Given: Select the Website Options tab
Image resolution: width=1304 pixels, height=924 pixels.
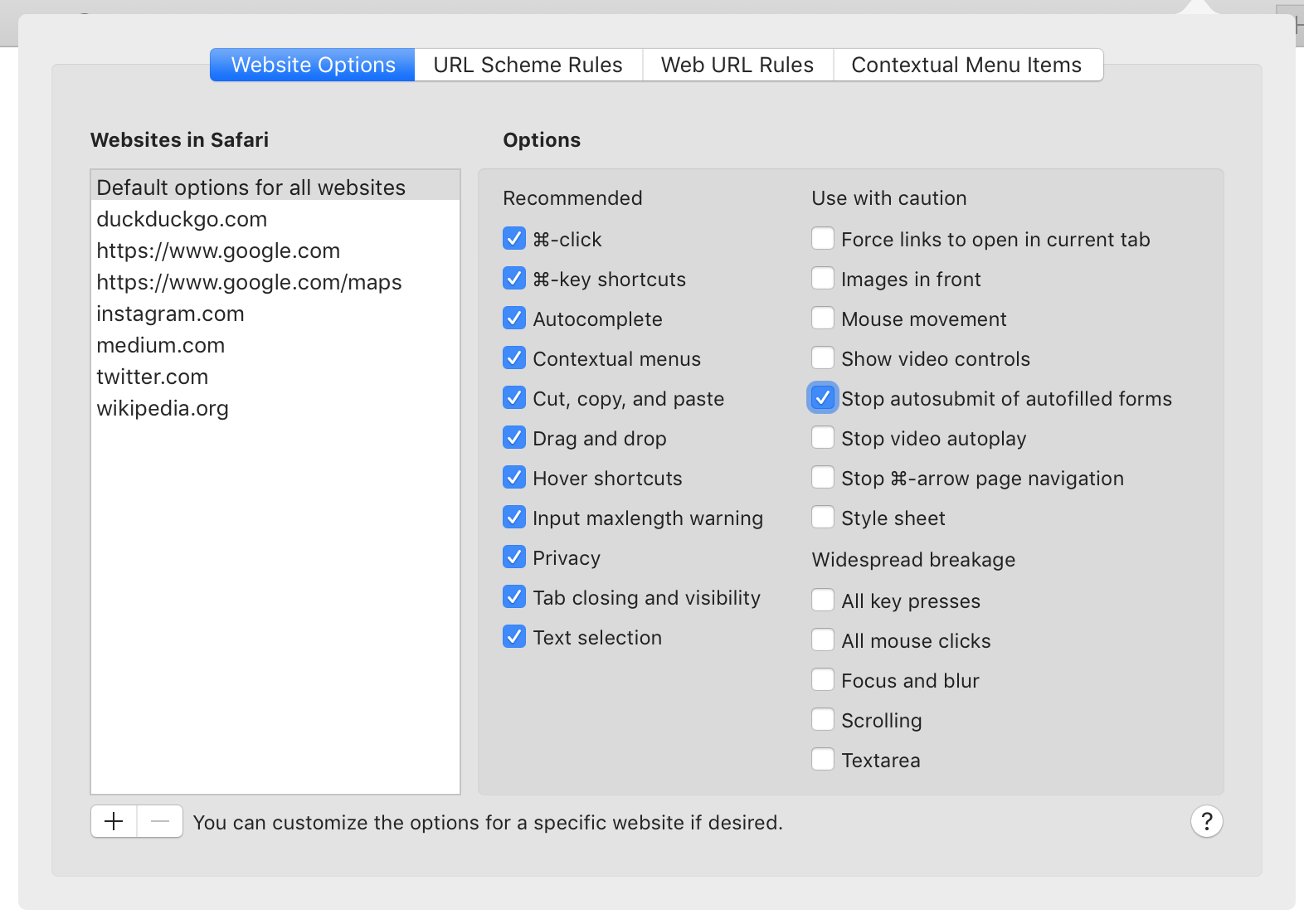Looking at the screenshot, I should (x=313, y=65).
